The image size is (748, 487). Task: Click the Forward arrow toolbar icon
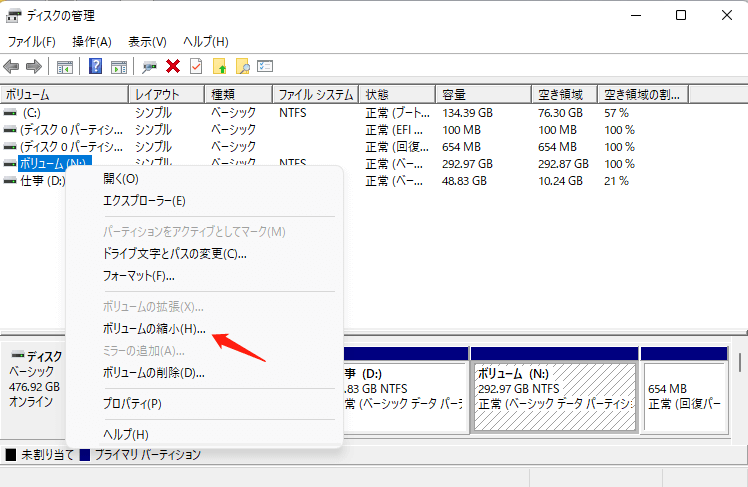33,67
